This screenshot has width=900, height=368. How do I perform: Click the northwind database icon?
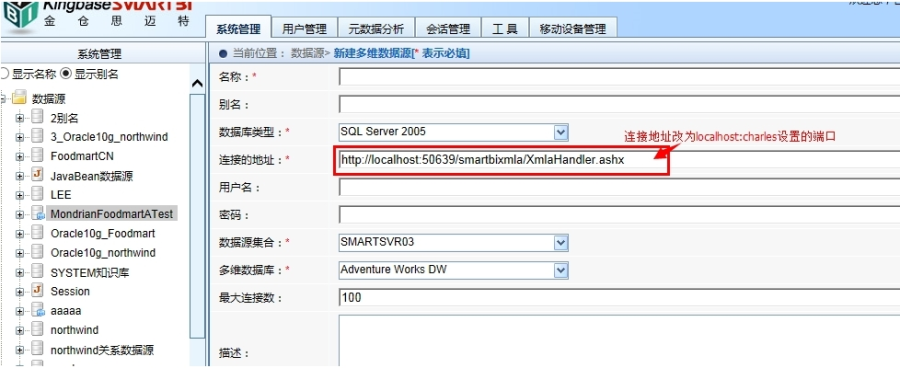coord(37,330)
